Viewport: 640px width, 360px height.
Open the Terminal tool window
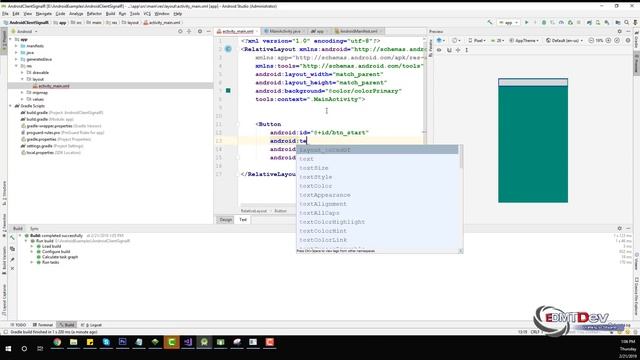pyautogui.click(x=43, y=325)
